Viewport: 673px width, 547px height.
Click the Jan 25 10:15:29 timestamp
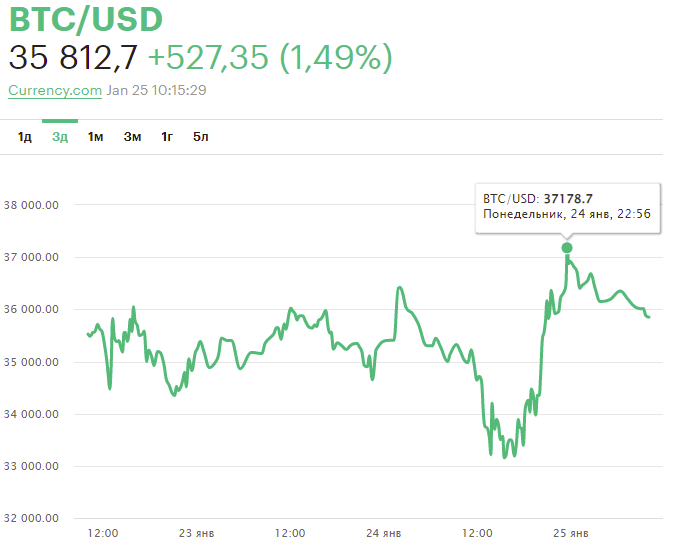(x=156, y=90)
